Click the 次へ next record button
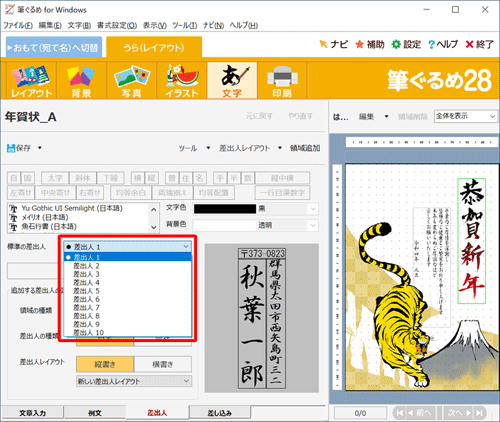Viewport: 500px width, 422px height. (459, 413)
